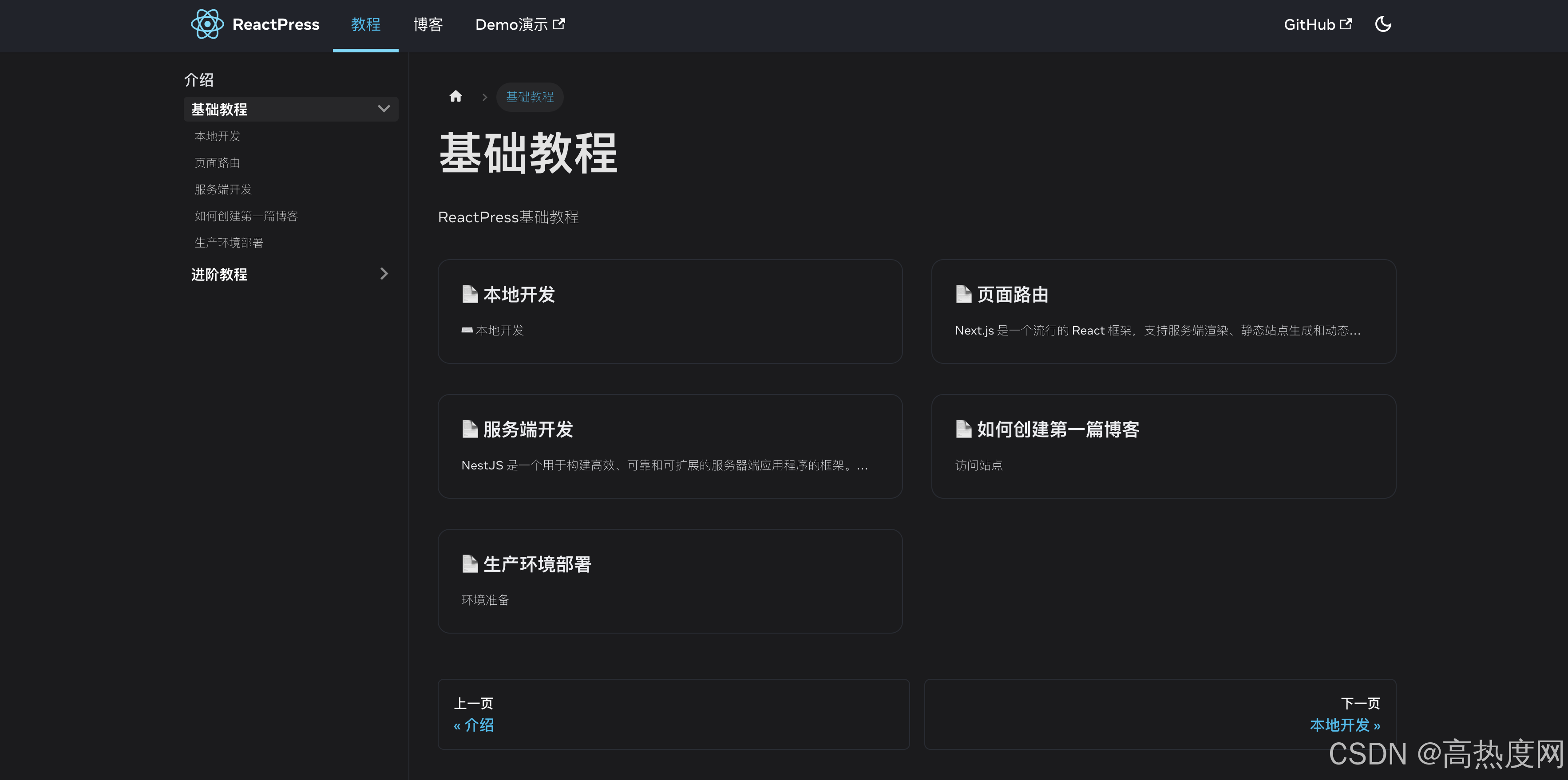Click the home icon in the breadcrumb
Image resolution: width=1568 pixels, height=780 pixels.
coord(456,96)
